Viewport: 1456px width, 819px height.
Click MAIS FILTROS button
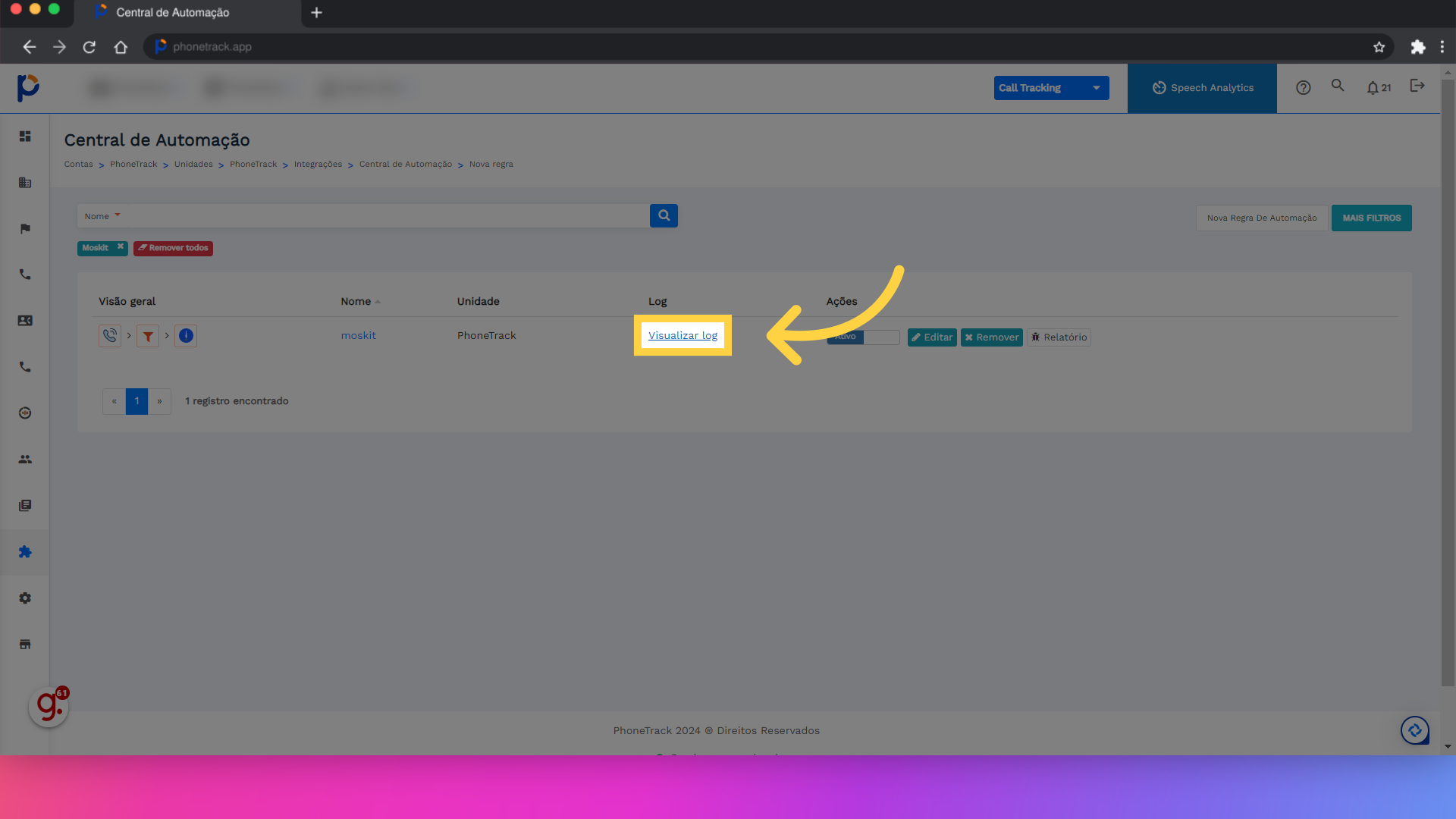(x=1371, y=218)
